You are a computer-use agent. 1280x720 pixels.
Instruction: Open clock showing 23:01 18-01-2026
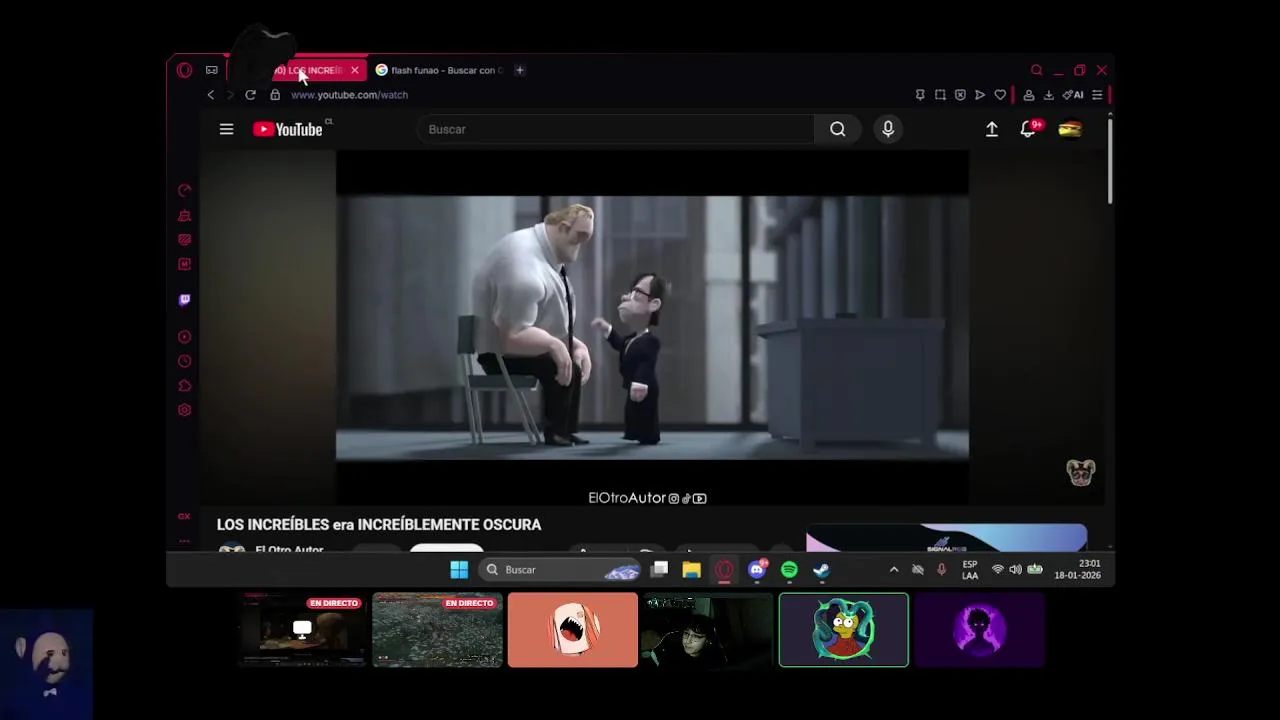(1077, 570)
